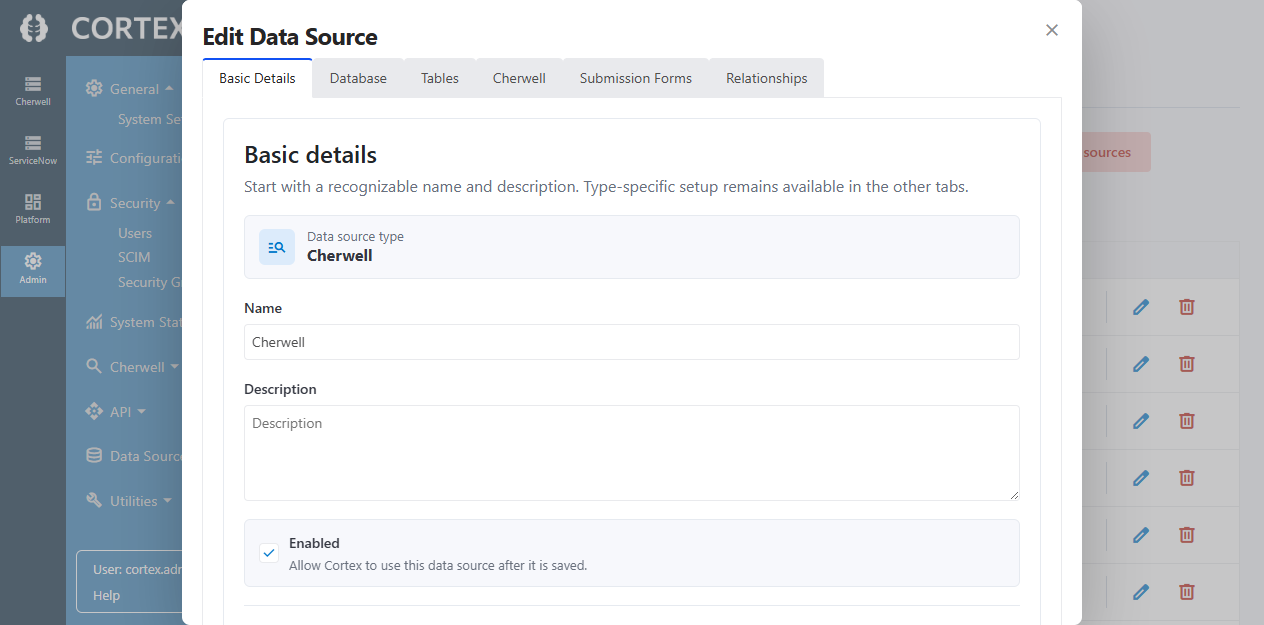Close the Edit Data Source dialog

(x=1051, y=30)
